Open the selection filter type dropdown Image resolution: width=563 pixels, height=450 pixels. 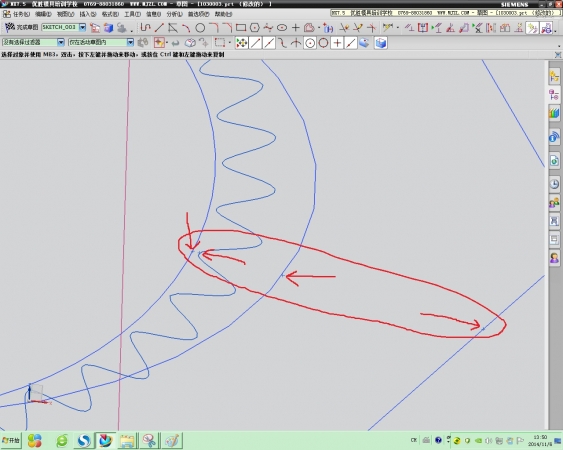(x=61, y=42)
